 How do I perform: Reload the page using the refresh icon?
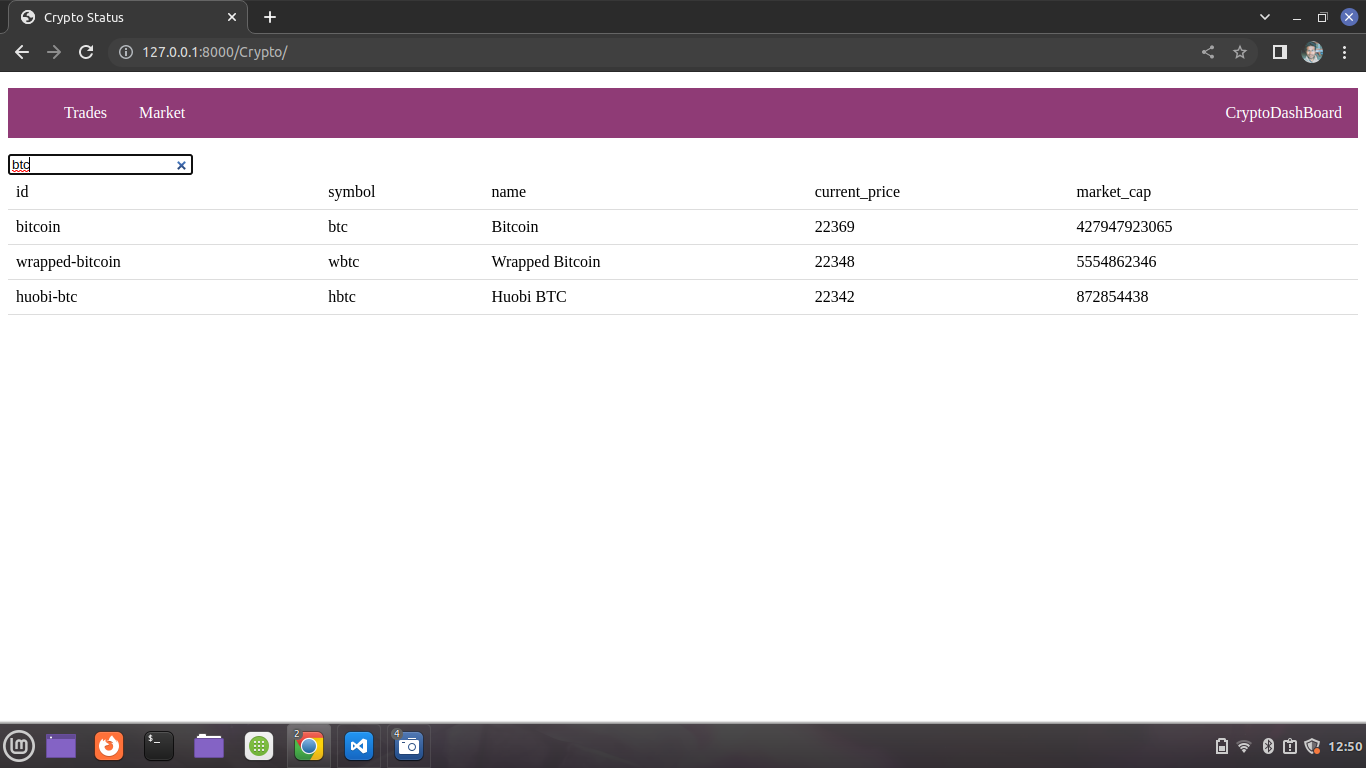pos(85,52)
